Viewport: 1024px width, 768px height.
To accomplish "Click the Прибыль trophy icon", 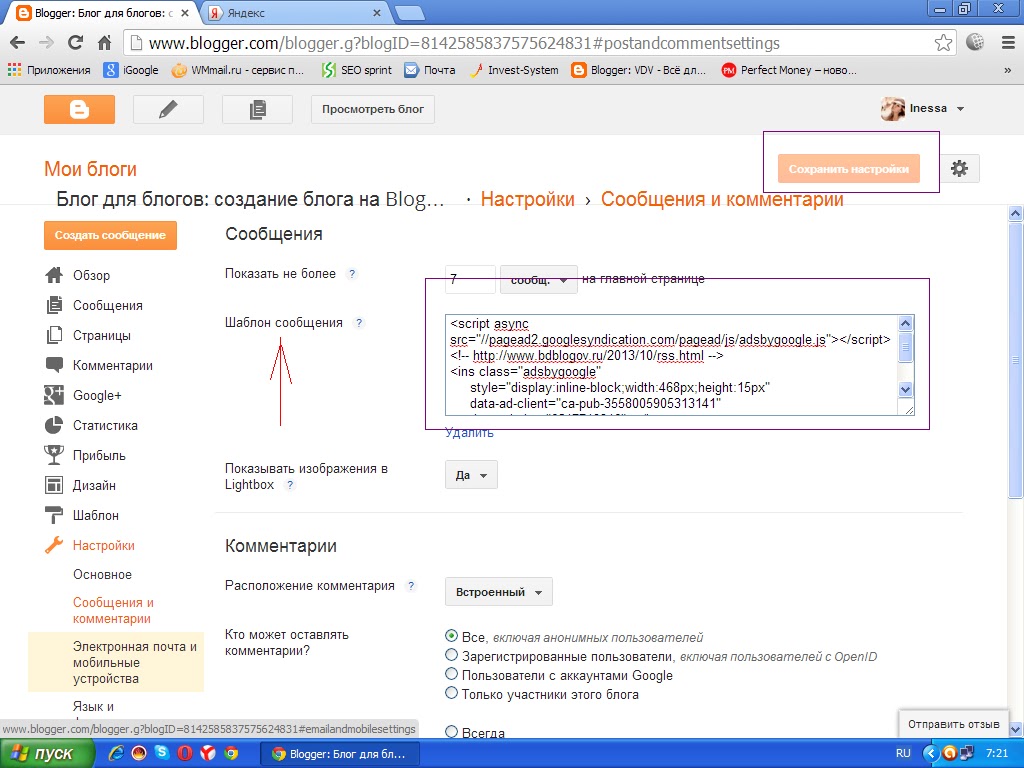I will (x=54, y=455).
